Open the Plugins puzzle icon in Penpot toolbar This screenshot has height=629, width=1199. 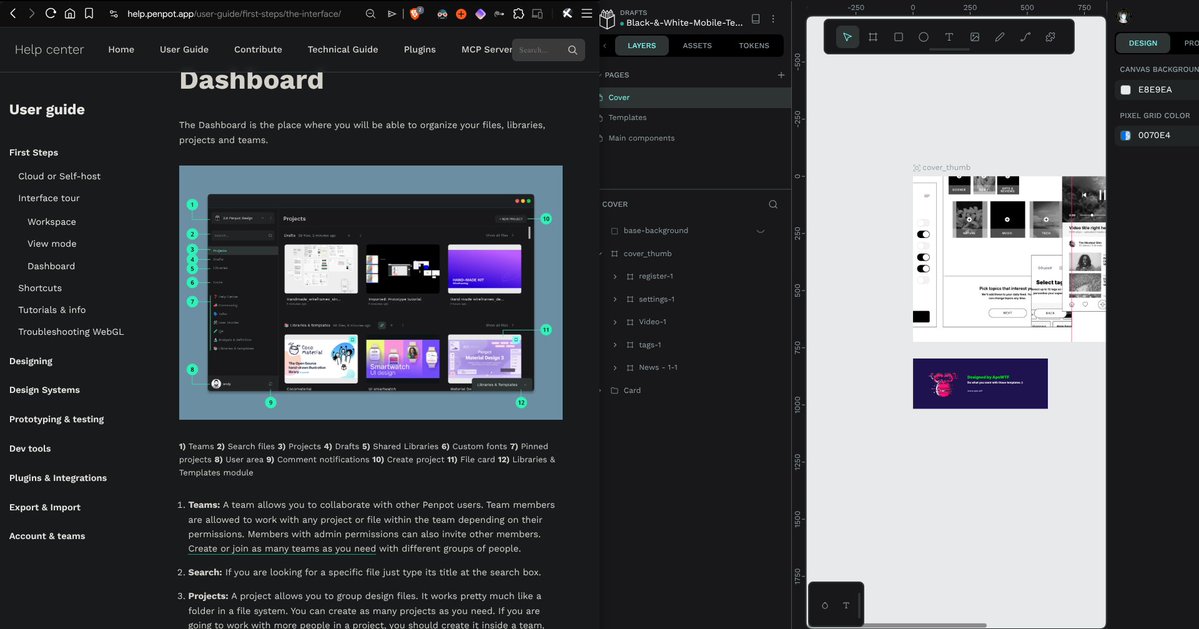click(x=1051, y=37)
